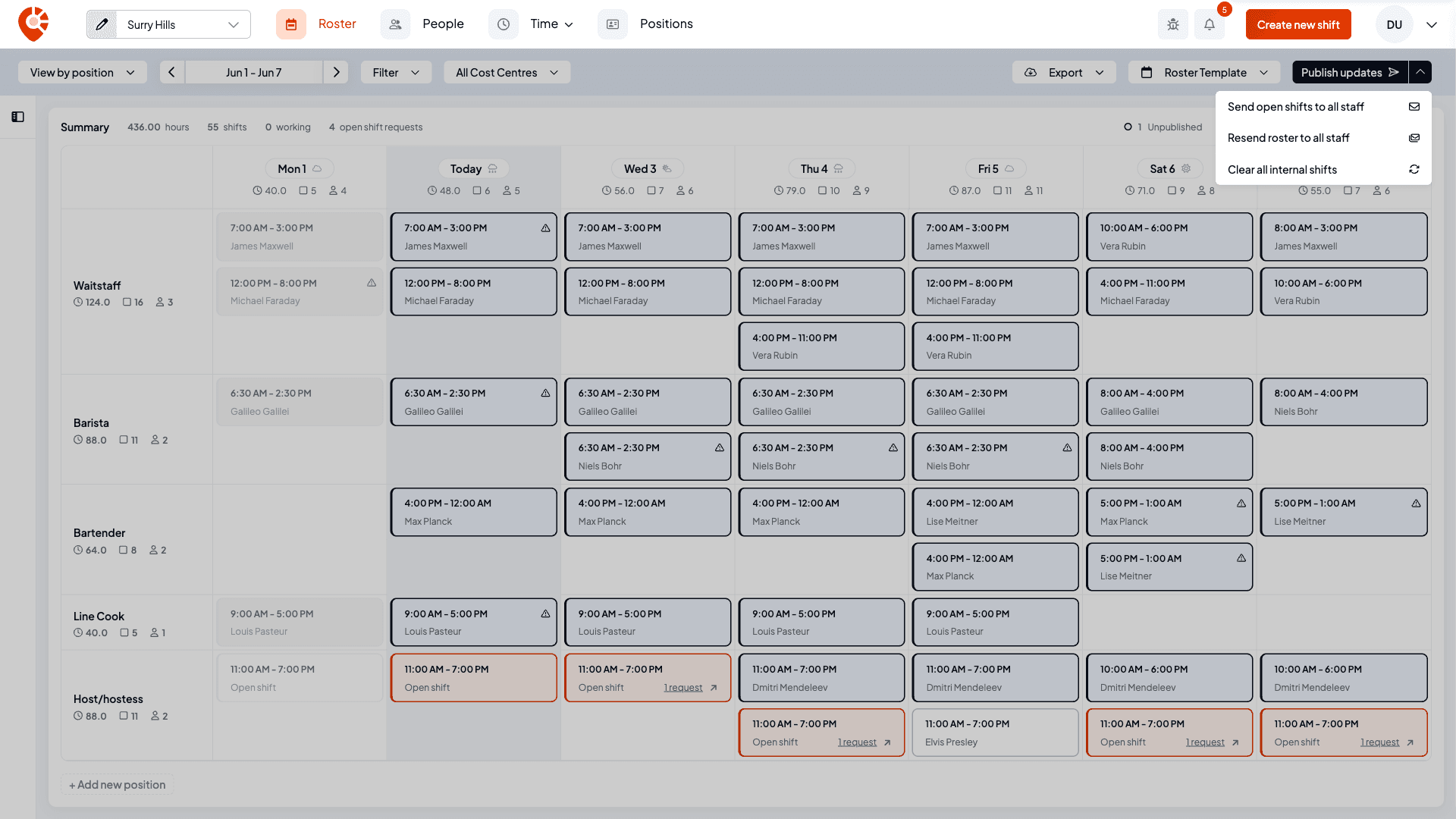Viewport: 1456px width, 819px height.
Task: Click weather icon next to Sat 6
Action: click(1186, 168)
